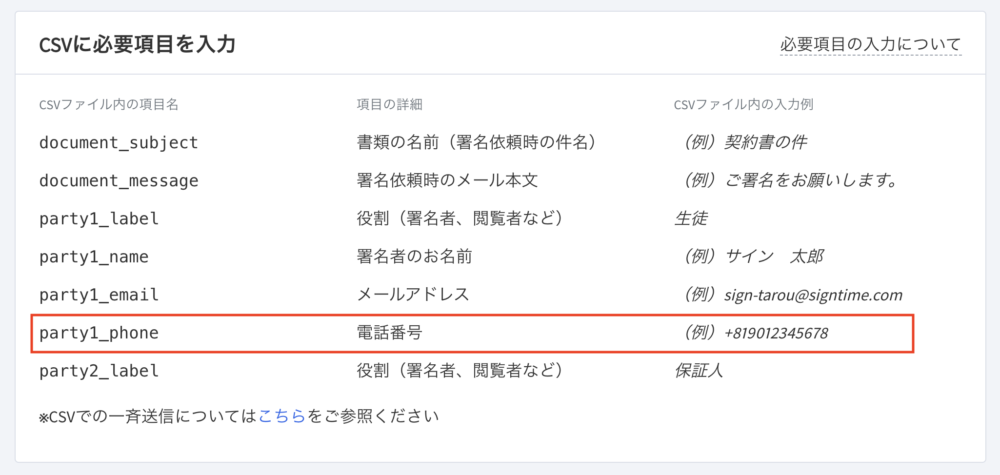Select the +819012345678 example value
This screenshot has width=1000, height=475.
tap(775, 333)
